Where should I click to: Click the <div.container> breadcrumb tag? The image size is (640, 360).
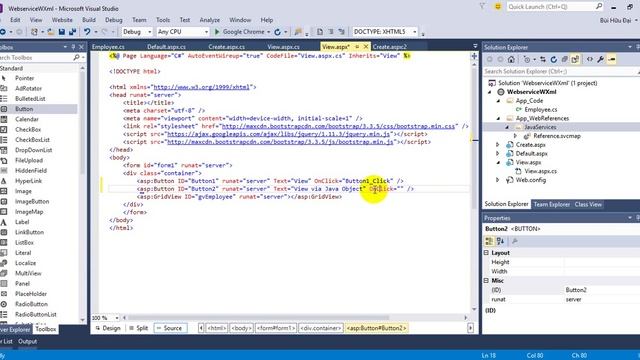click(321, 328)
